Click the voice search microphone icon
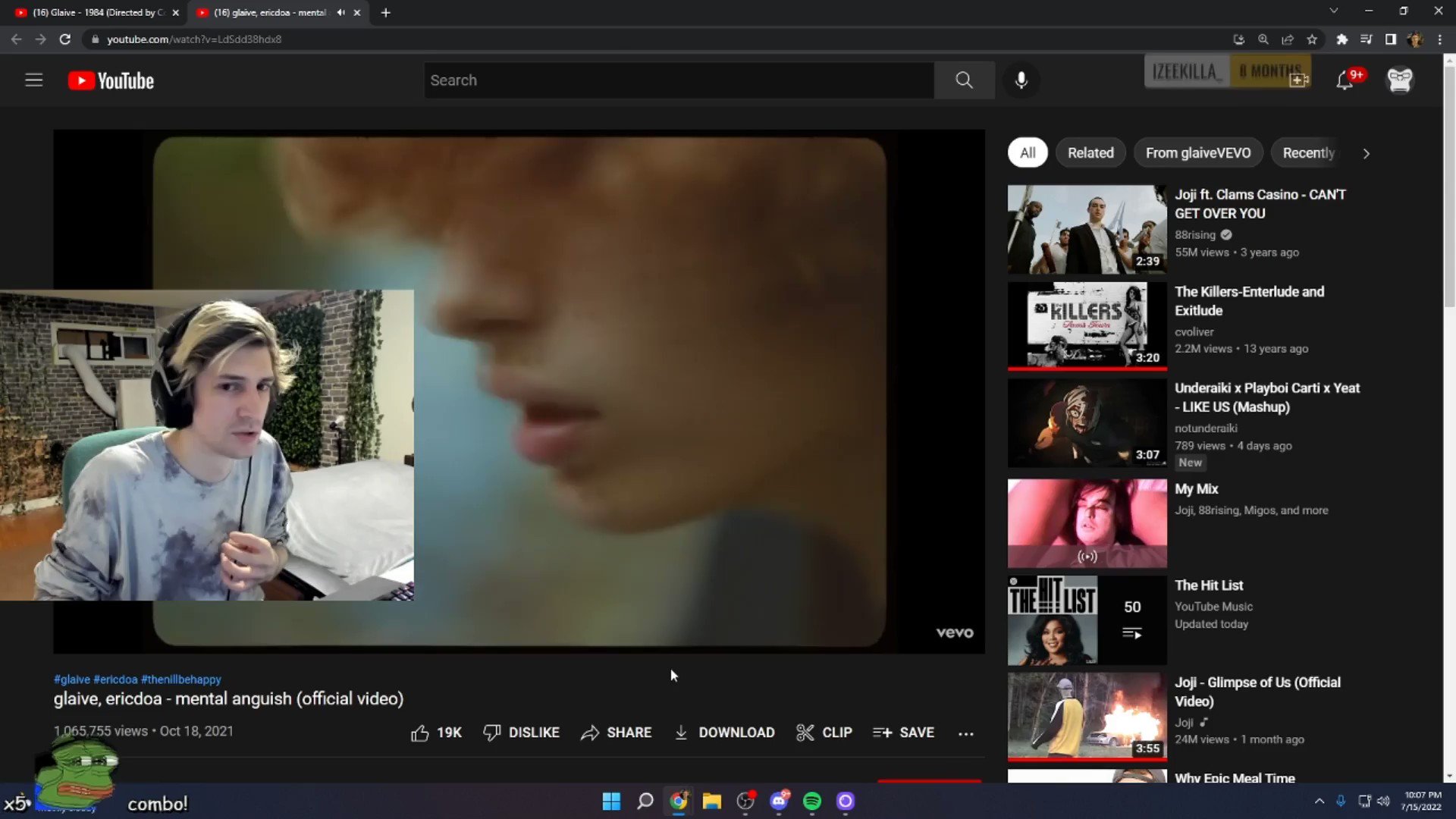Viewport: 1456px width, 819px height. pyautogui.click(x=1021, y=80)
